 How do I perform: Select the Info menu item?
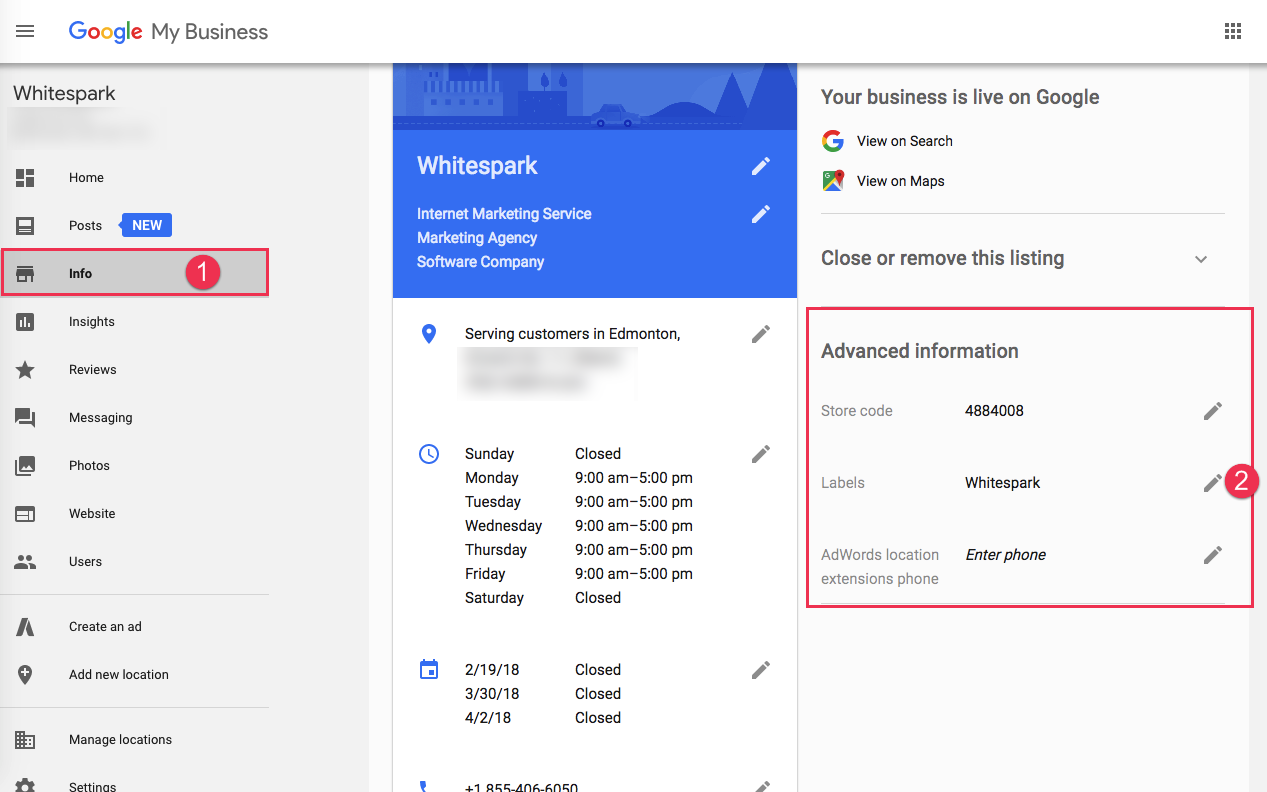(80, 274)
